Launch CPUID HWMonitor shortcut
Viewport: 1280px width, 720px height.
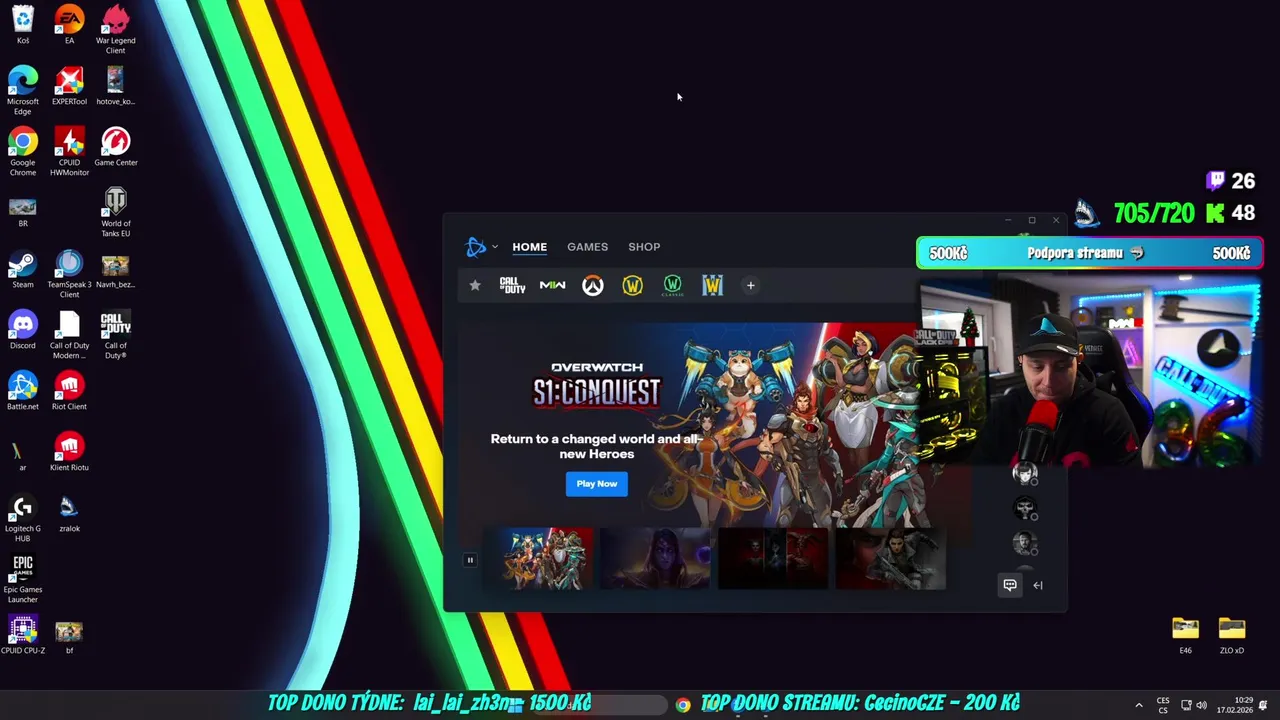click(69, 151)
